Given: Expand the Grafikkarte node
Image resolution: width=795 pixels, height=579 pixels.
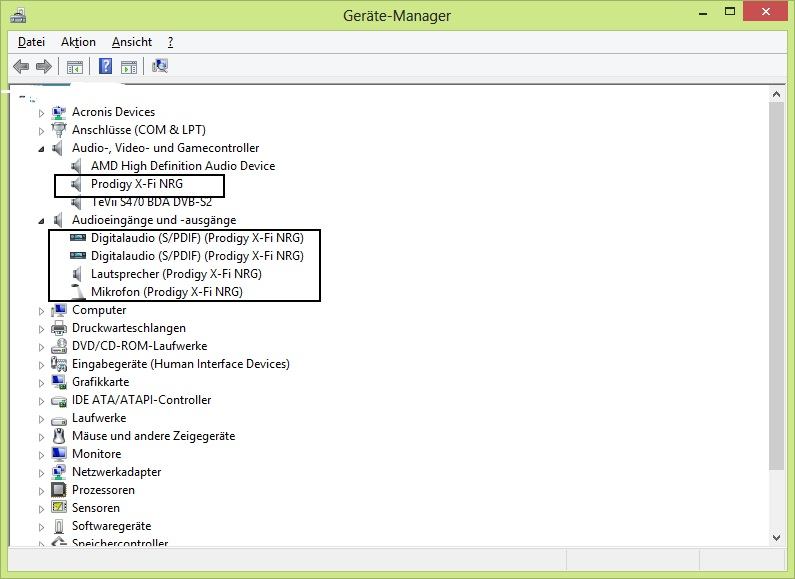Looking at the screenshot, I should point(42,383).
